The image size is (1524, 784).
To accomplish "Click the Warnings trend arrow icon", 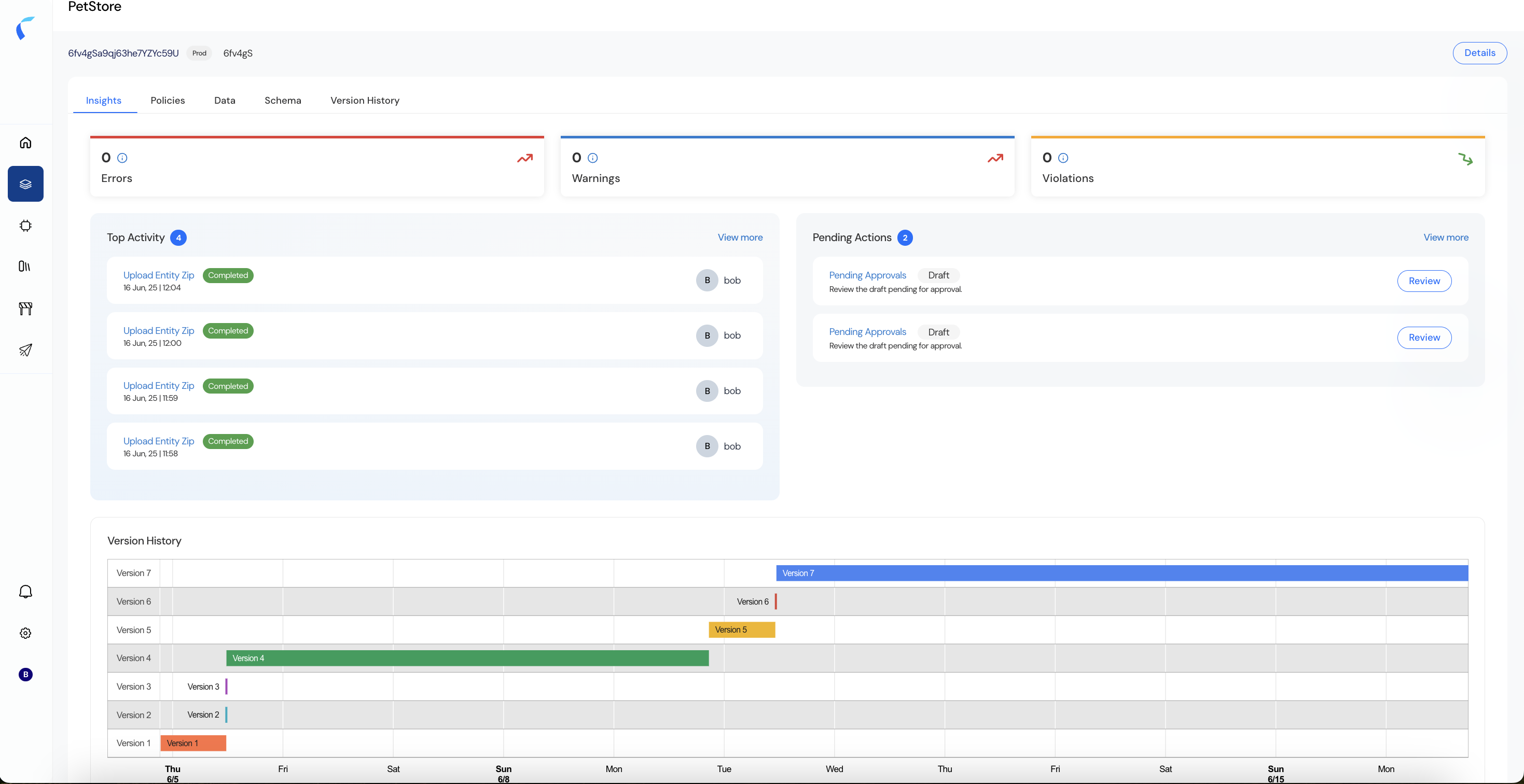I will click(995, 159).
